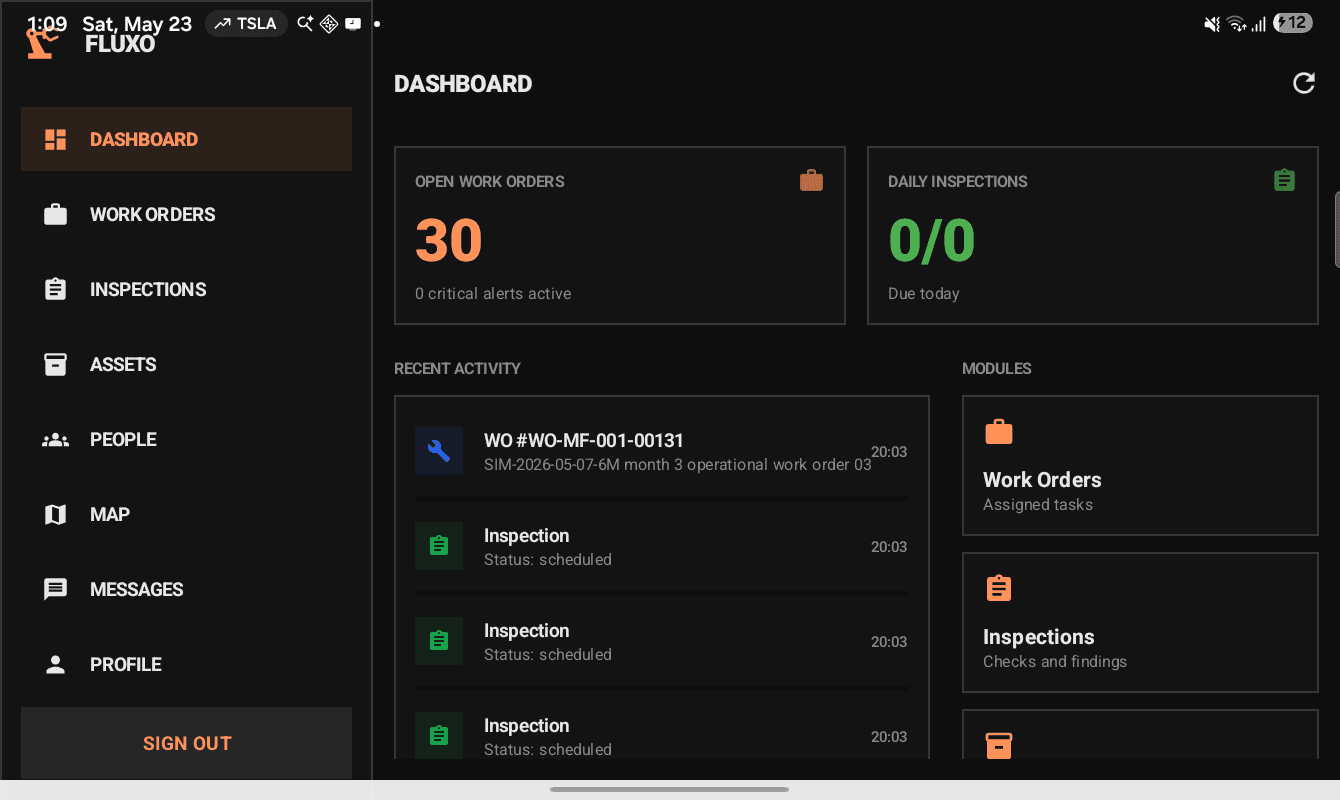Open the Inspections module card
1340x800 pixels.
[1140, 623]
